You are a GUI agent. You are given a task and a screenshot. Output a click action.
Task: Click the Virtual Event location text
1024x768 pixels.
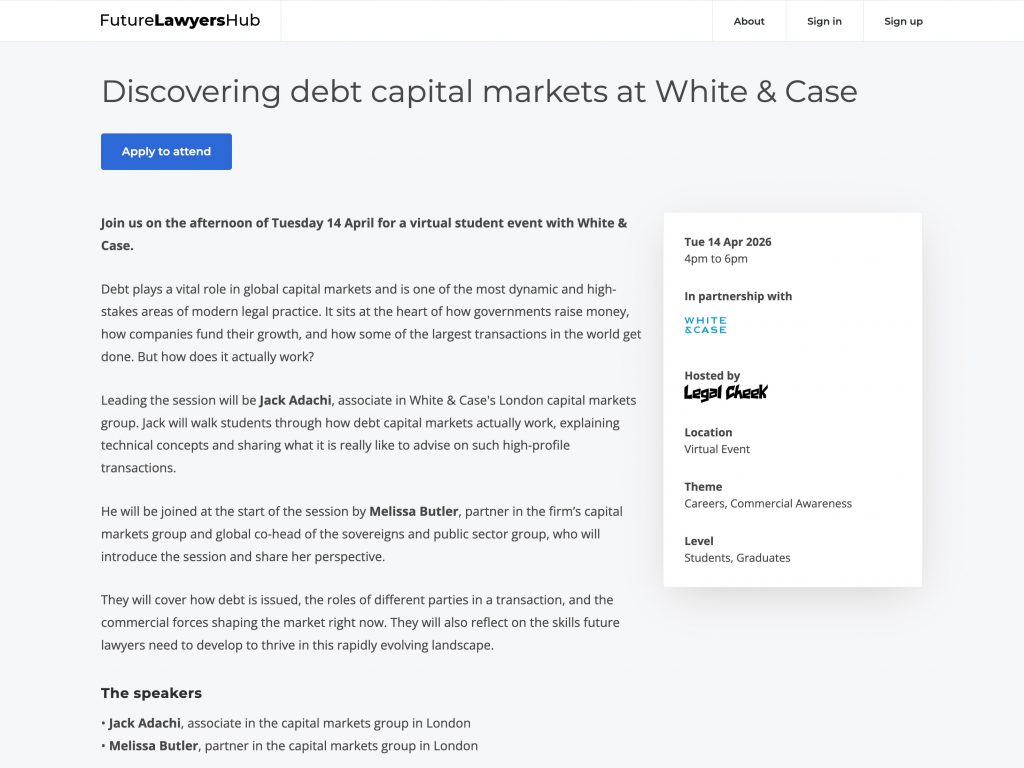click(x=717, y=449)
